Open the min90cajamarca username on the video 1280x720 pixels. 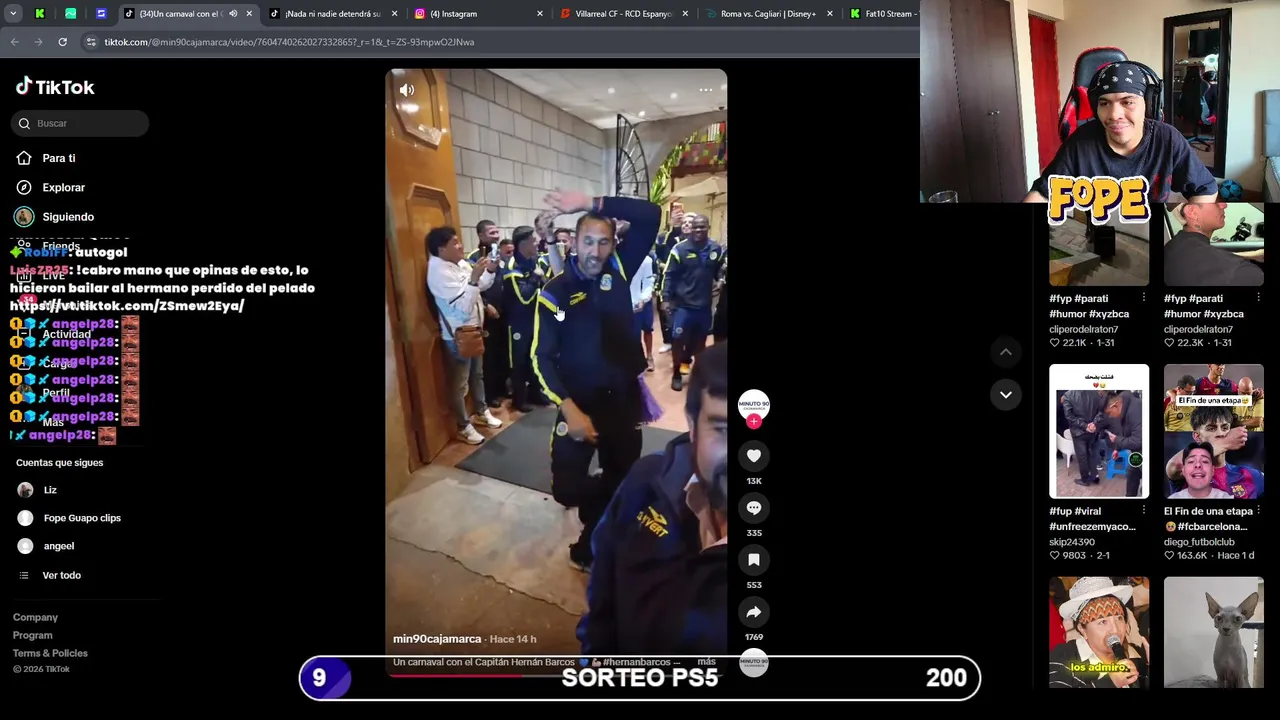pos(437,639)
